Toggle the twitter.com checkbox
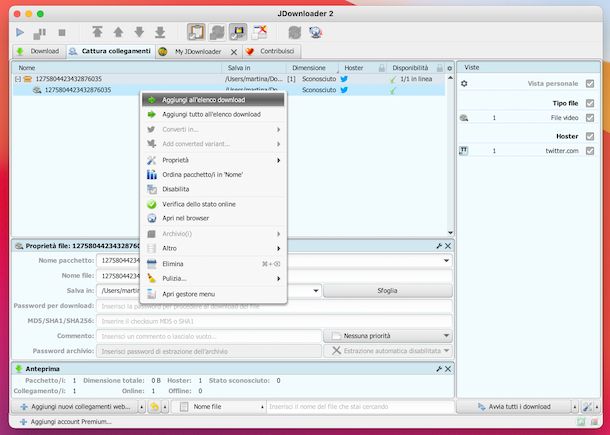This screenshot has height=435, width=610. coord(590,151)
